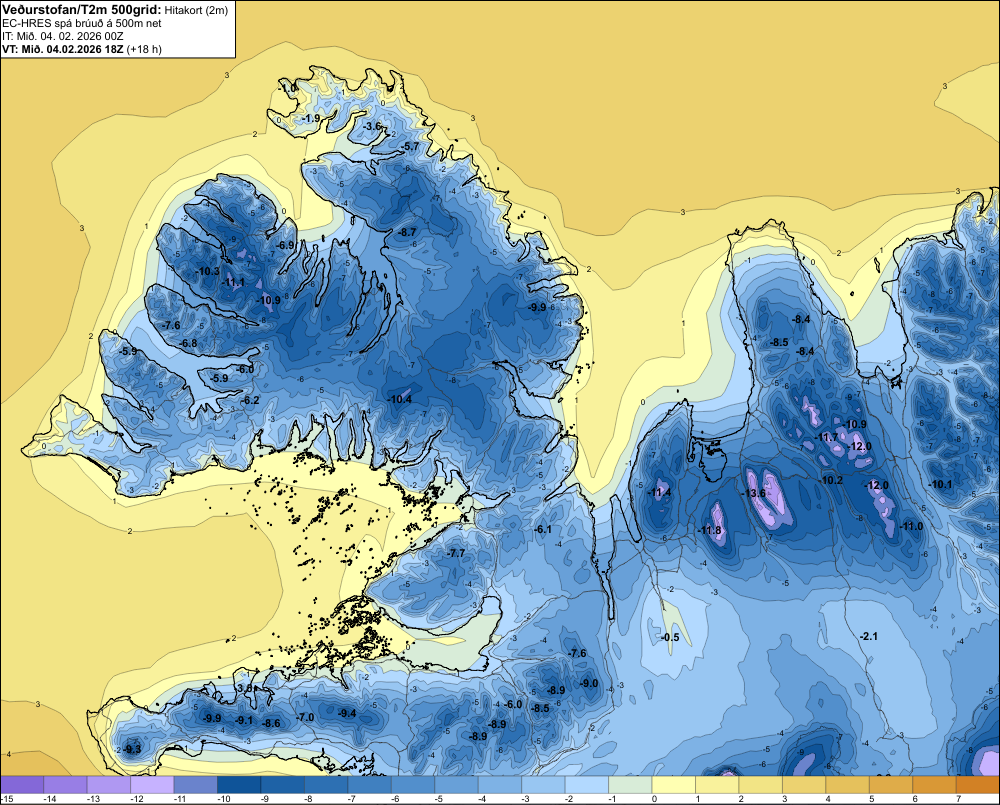Image resolution: width=1000 pixels, height=805 pixels.
Task: Click the -10.3 temperature label
Action: (207, 271)
